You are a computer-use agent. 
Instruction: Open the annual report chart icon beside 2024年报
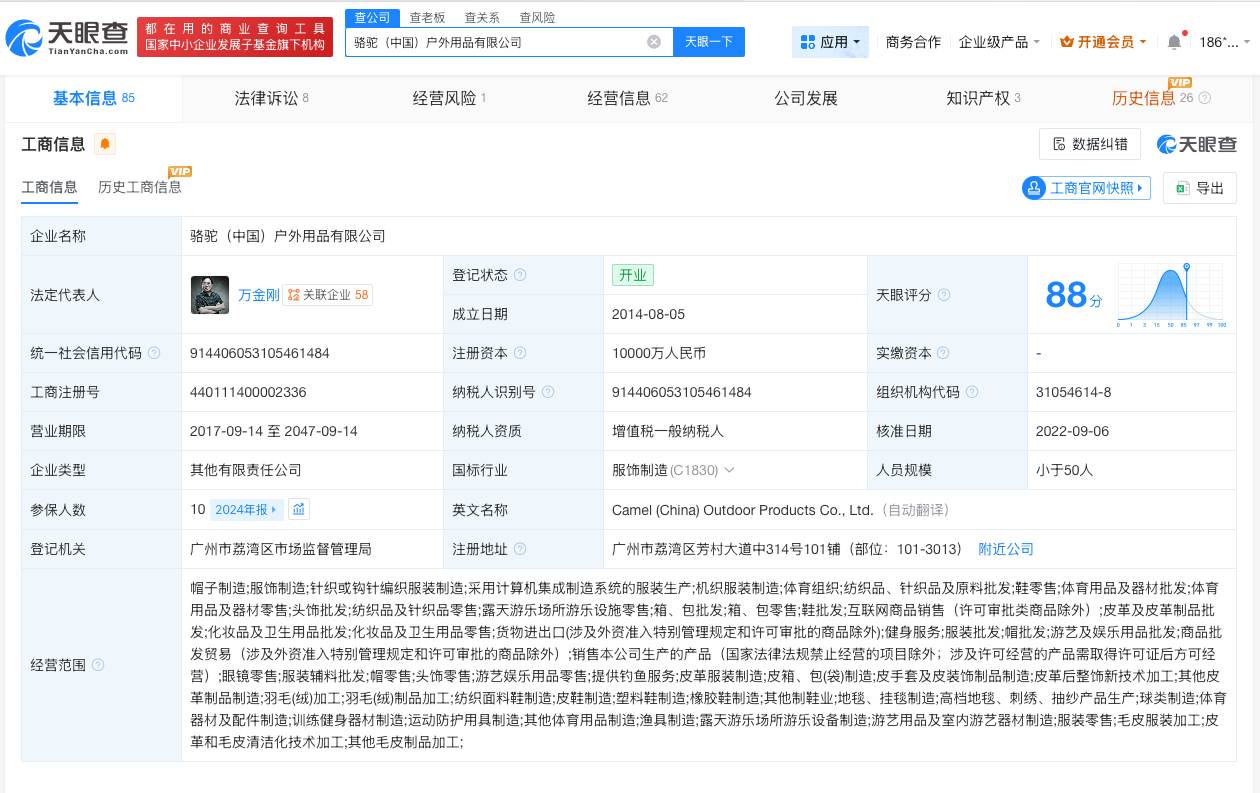point(298,509)
